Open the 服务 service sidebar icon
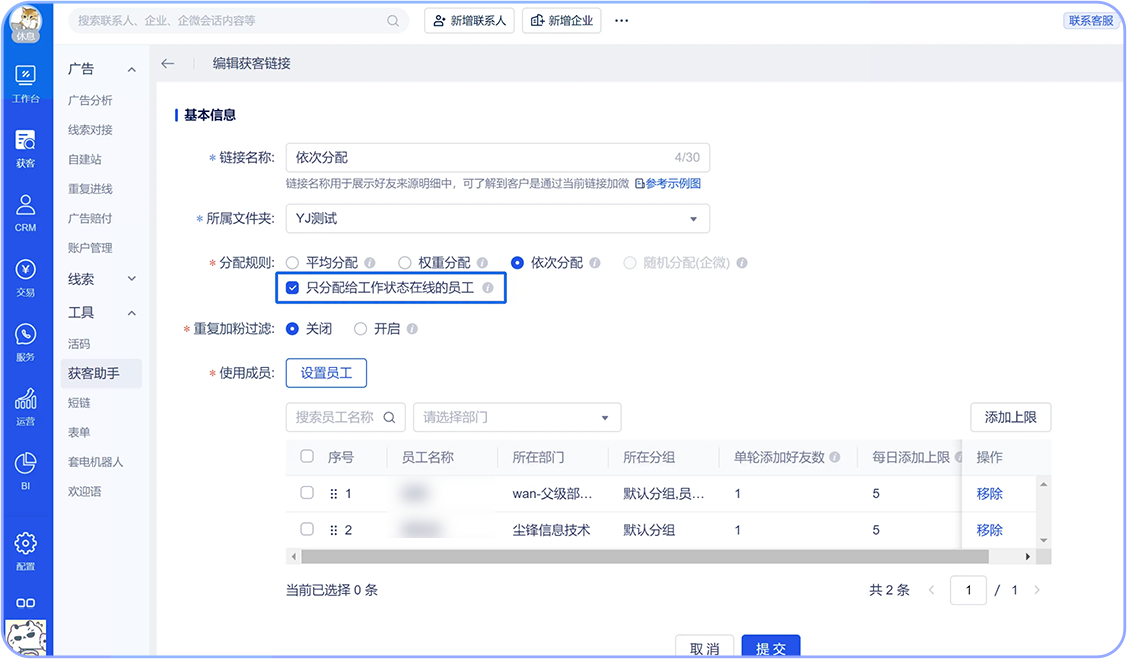 (x=25, y=341)
